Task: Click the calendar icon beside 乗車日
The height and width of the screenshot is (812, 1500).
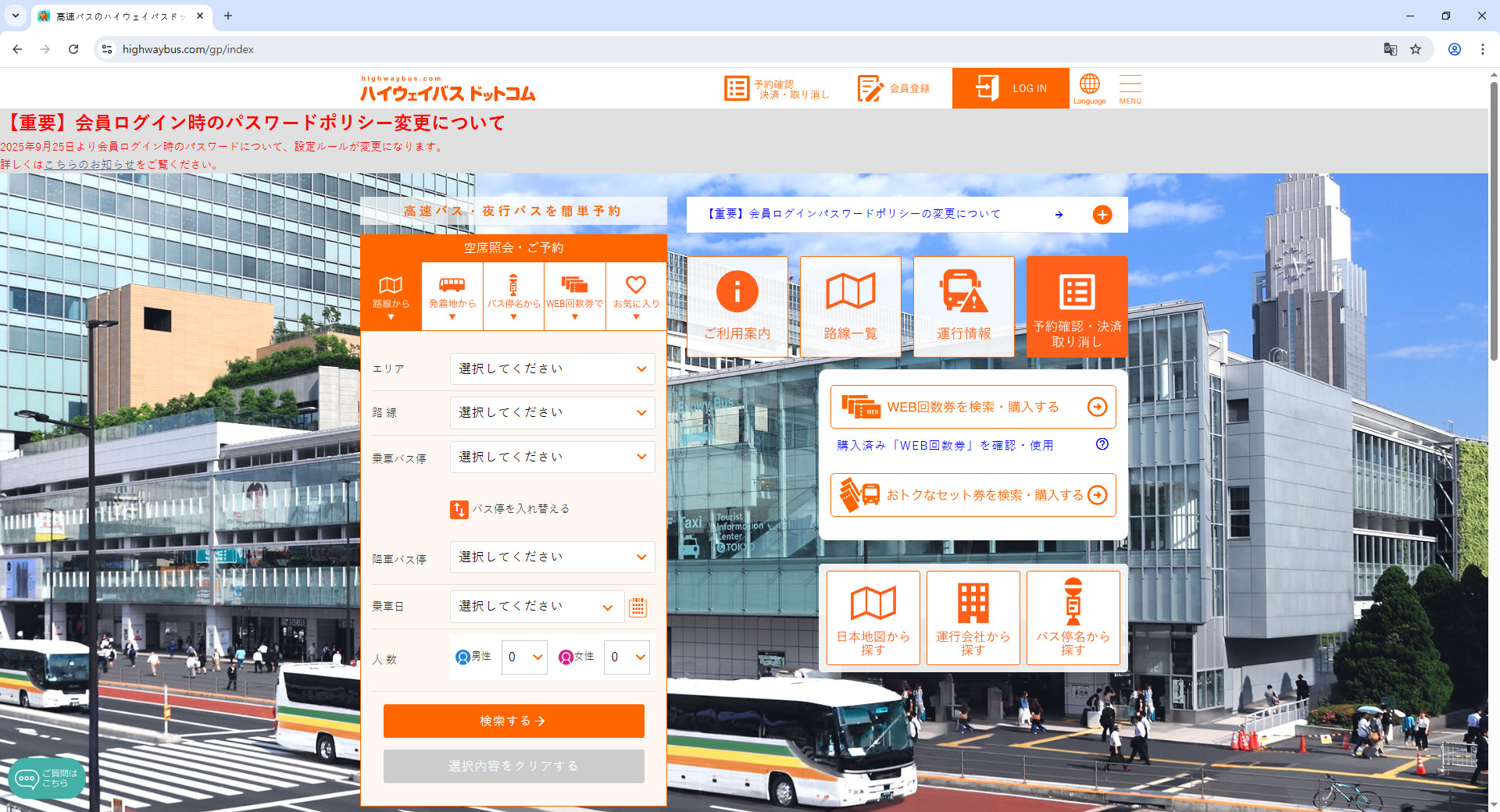Action: 637,607
